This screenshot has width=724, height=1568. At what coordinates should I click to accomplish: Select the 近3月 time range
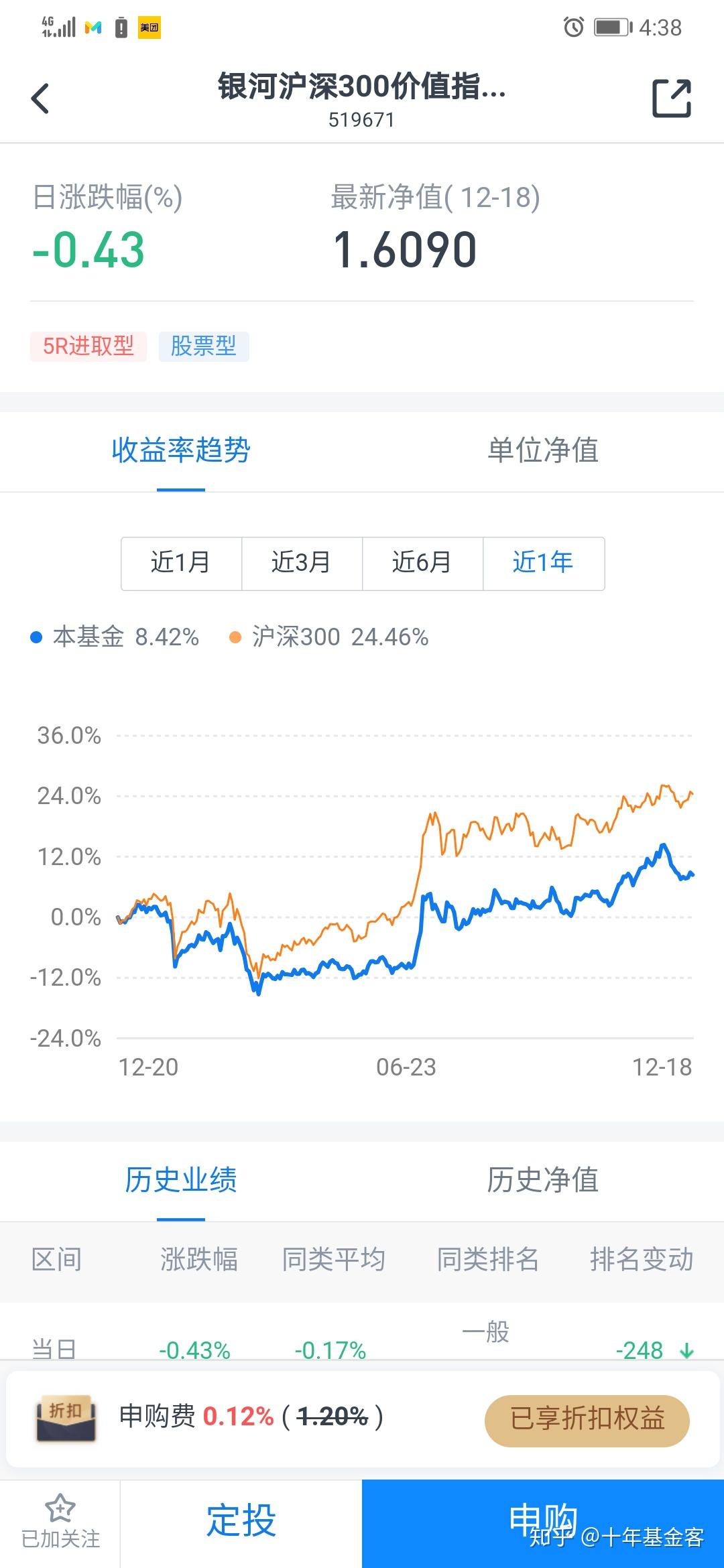[302, 563]
